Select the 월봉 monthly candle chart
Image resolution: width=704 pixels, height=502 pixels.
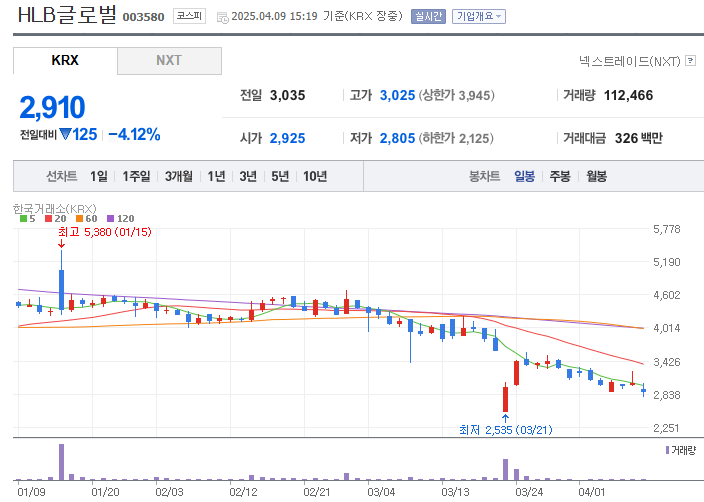click(x=596, y=176)
